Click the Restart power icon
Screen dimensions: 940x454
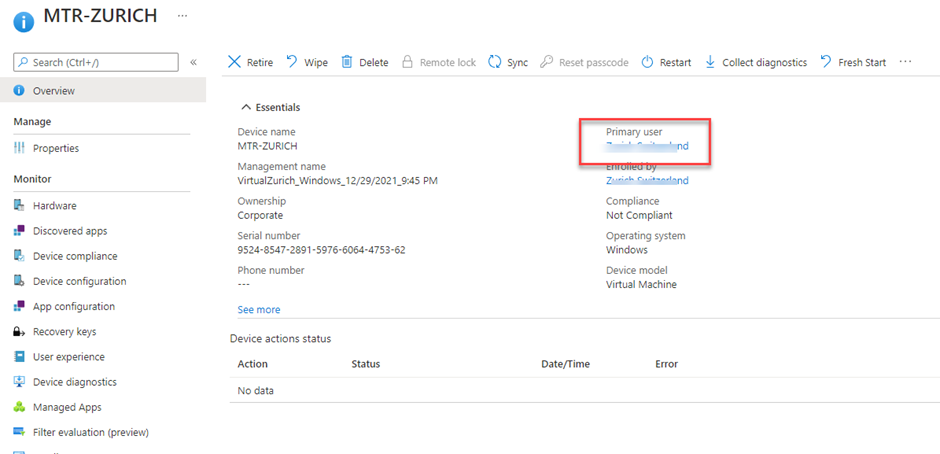647,62
